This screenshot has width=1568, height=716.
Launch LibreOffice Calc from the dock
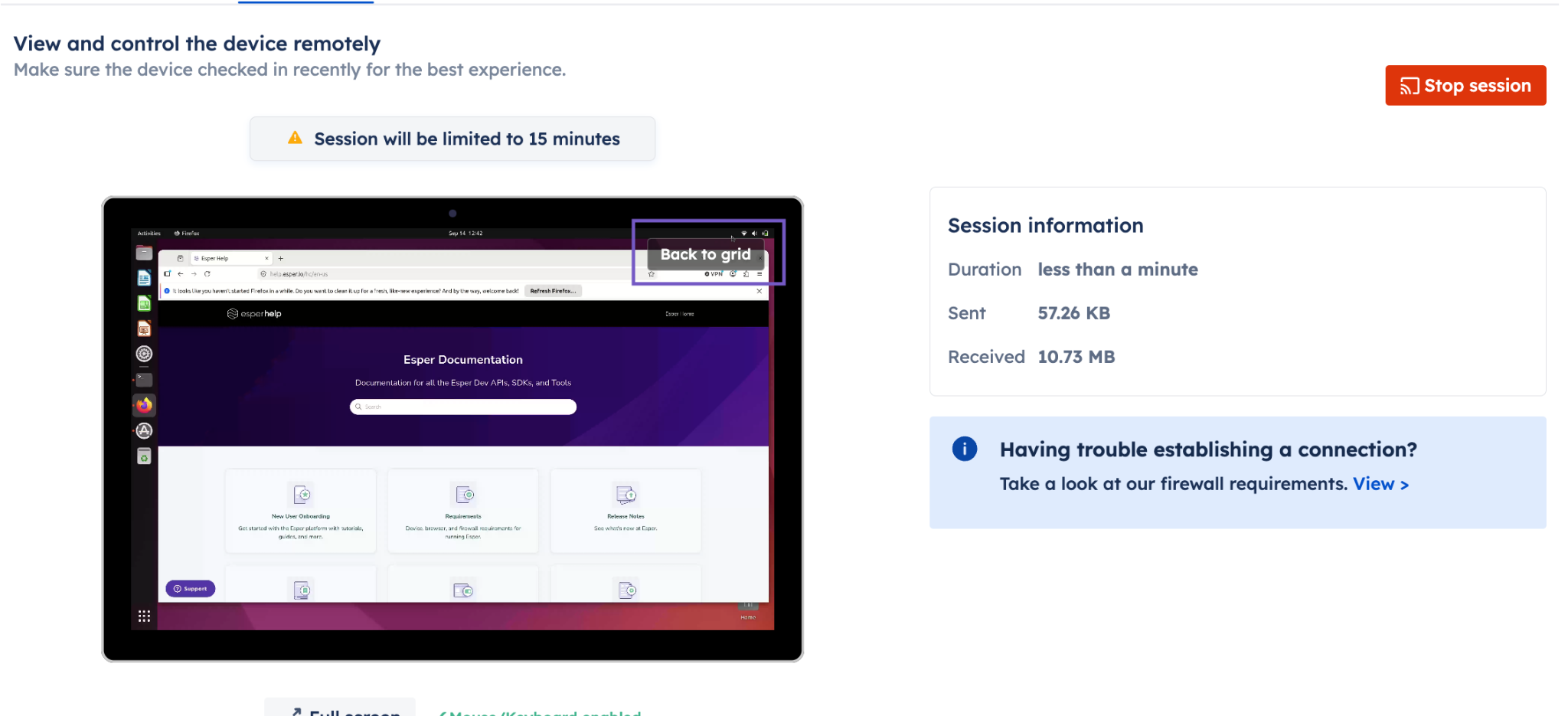144,303
